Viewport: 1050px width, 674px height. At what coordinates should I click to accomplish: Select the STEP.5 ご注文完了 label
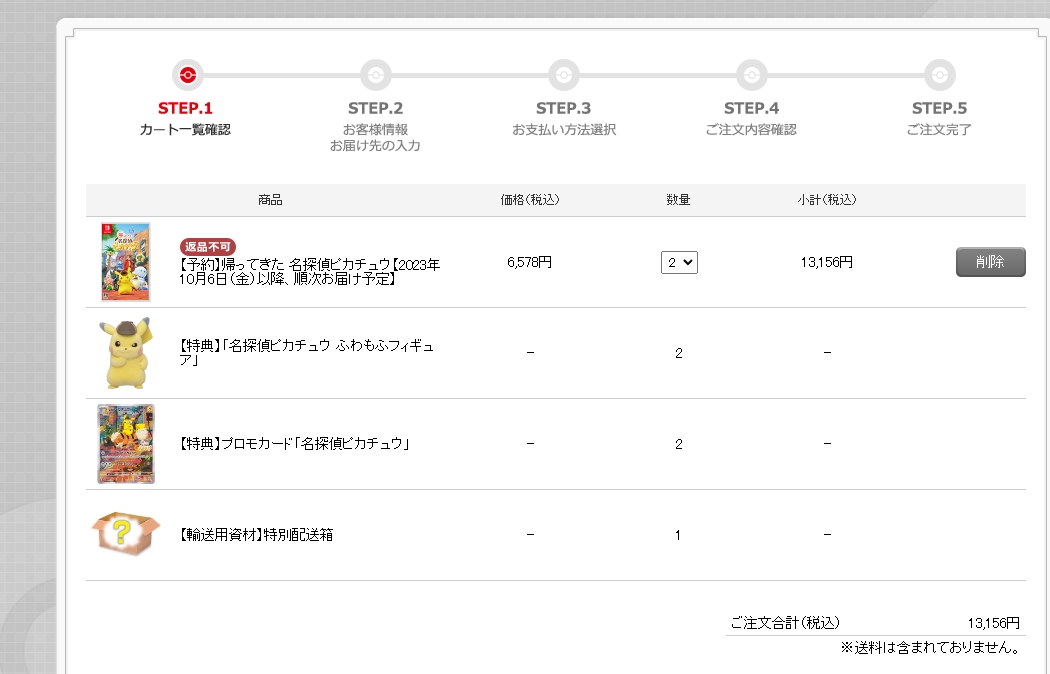click(939, 129)
